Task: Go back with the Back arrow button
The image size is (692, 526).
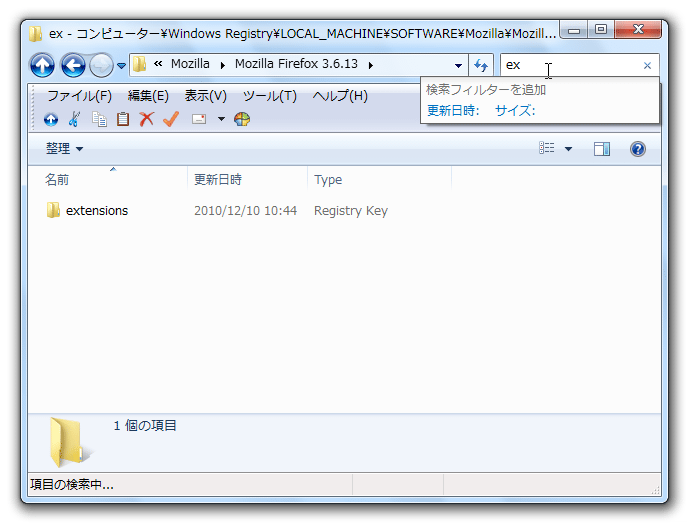Action: [73, 65]
